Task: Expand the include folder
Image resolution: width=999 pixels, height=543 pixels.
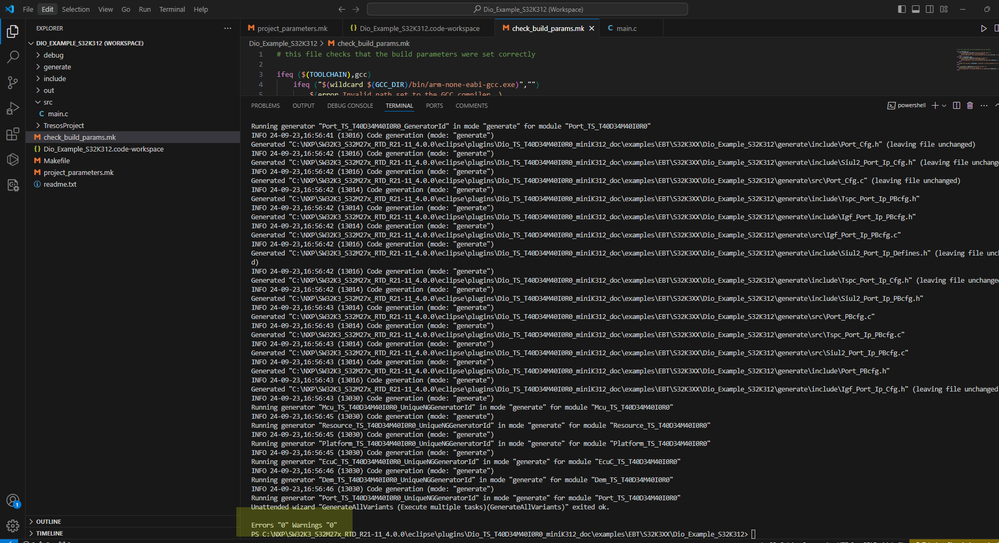Action: 133,79
